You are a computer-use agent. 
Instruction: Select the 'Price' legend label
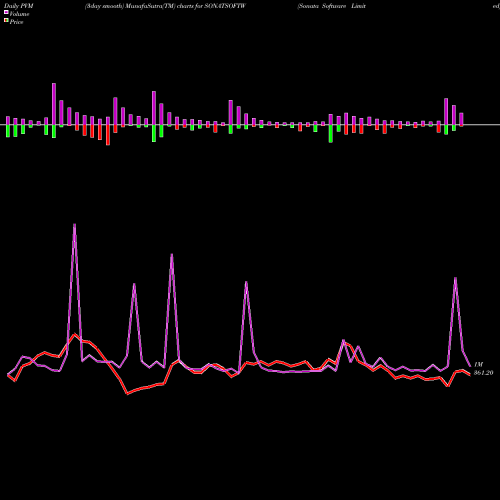coord(16,22)
